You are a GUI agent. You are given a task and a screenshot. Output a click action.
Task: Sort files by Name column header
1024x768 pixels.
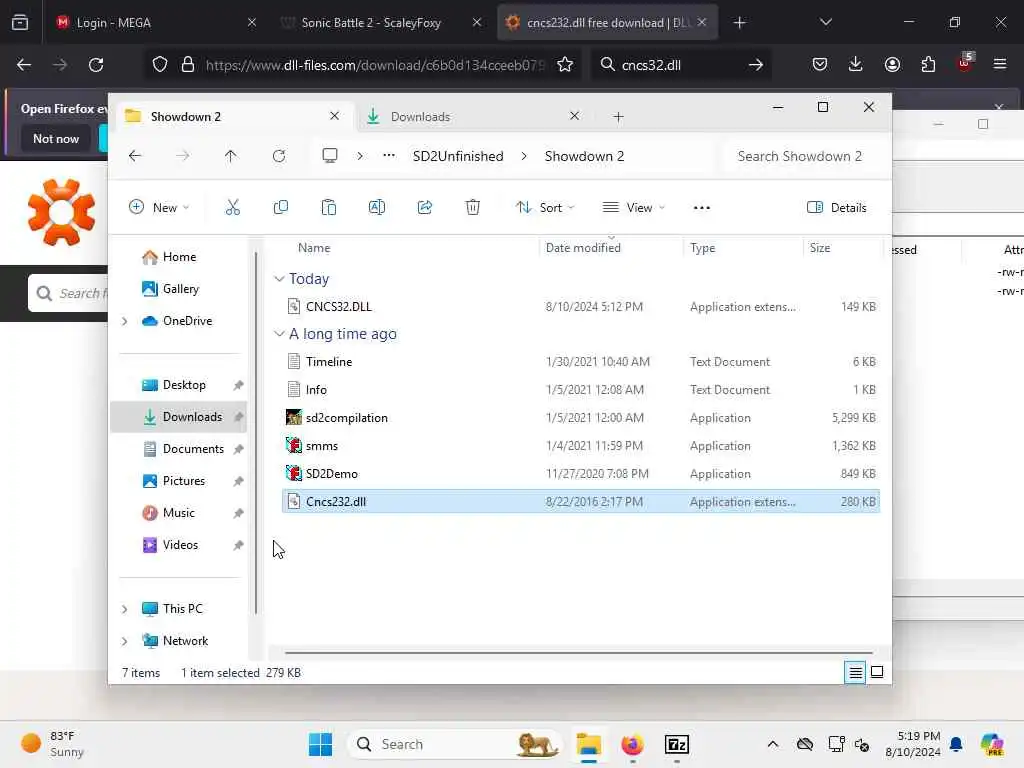point(314,248)
